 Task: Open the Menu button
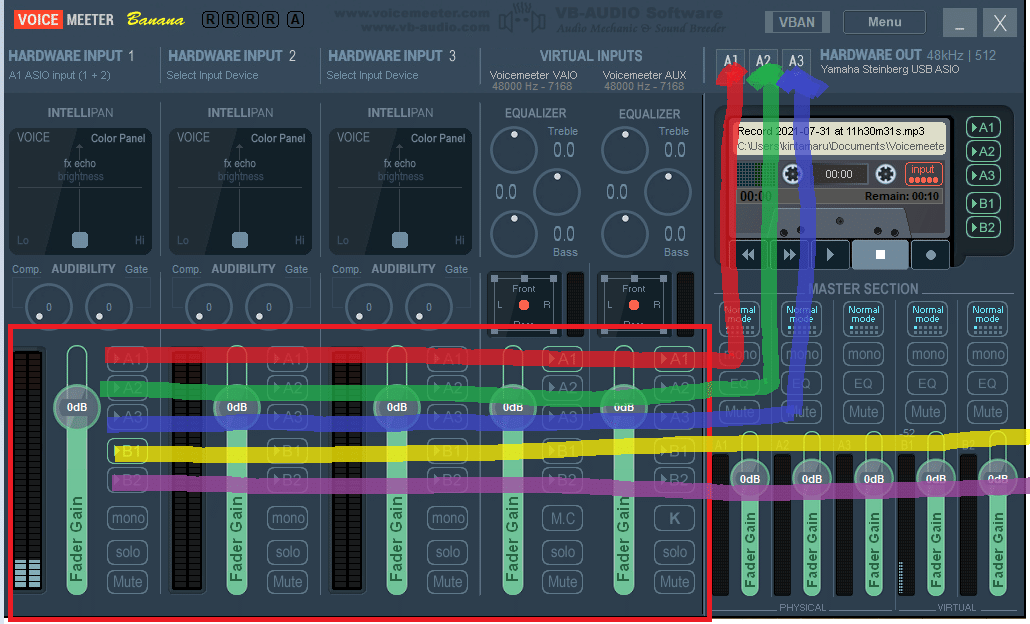tap(884, 22)
